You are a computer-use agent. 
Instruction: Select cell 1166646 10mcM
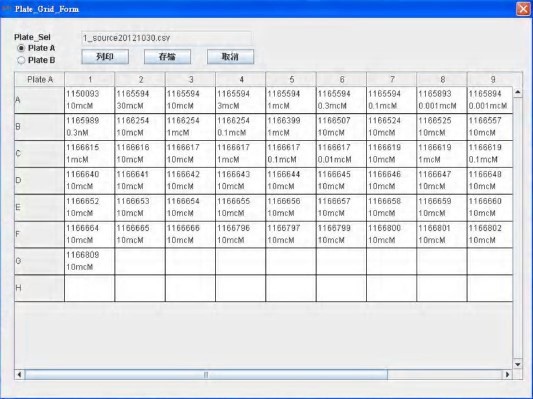click(392, 180)
